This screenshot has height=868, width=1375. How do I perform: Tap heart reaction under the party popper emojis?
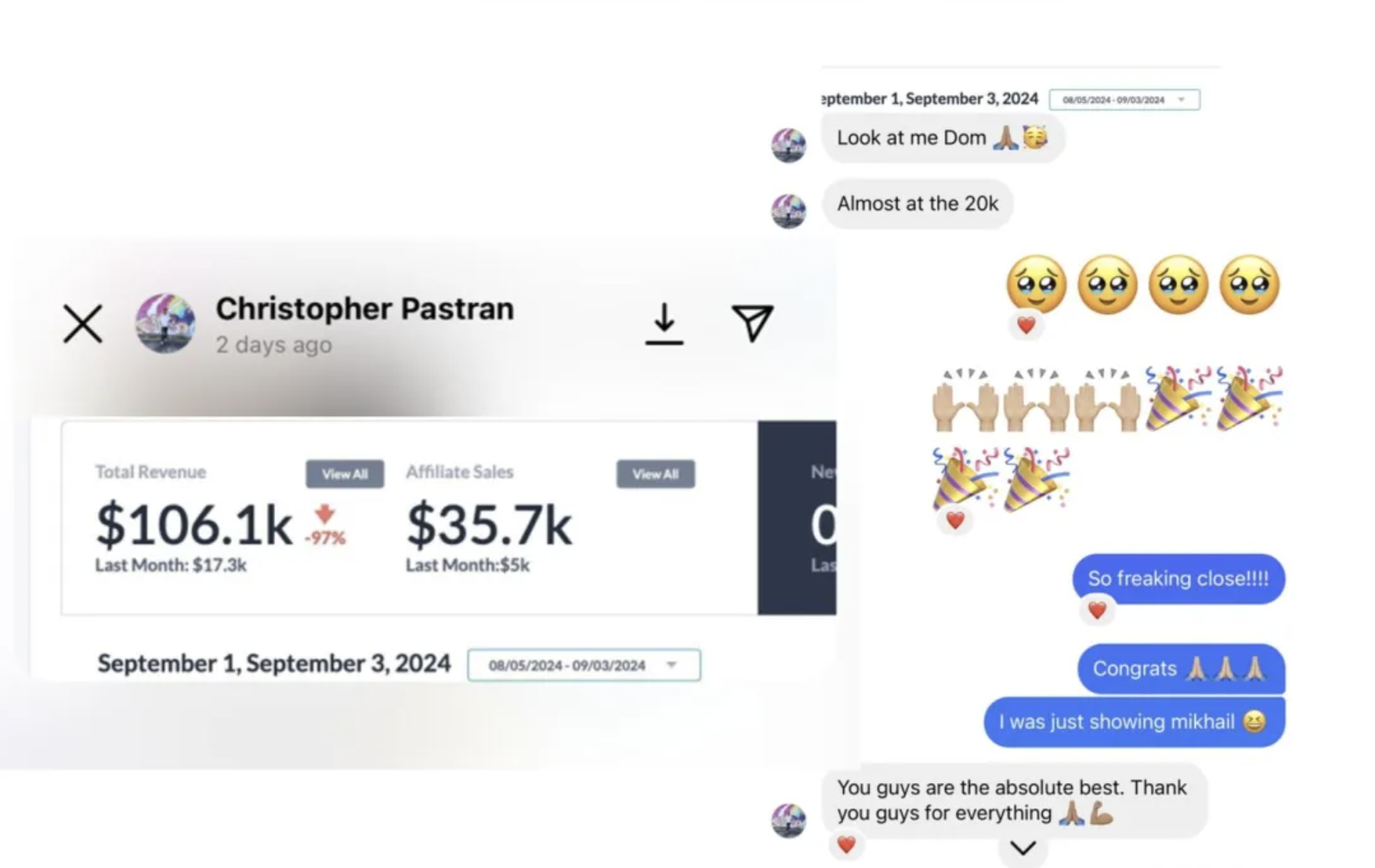(955, 520)
